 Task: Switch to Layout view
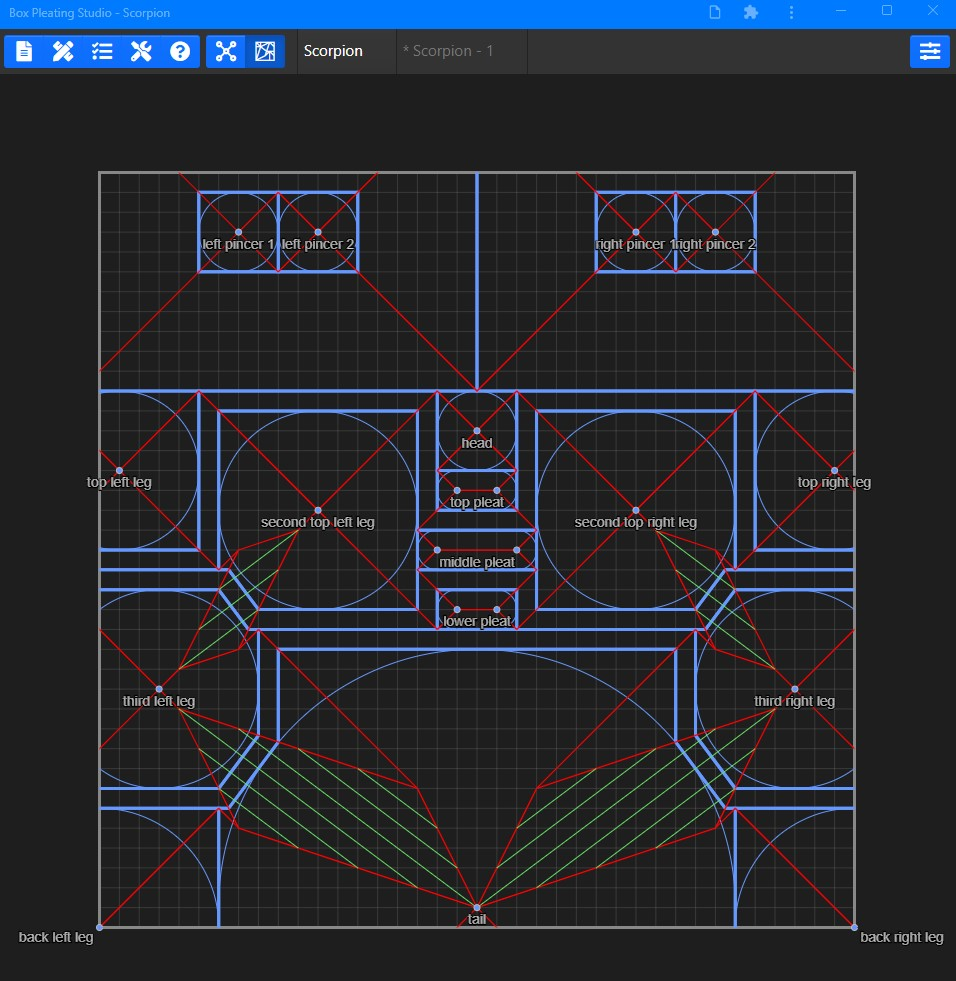coord(265,51)
